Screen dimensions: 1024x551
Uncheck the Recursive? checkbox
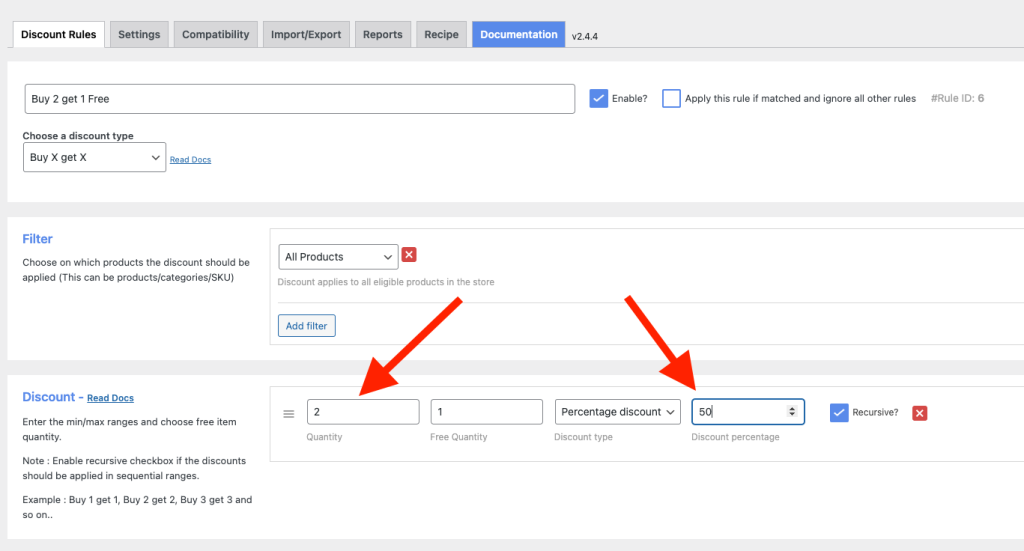pos(839,412)
